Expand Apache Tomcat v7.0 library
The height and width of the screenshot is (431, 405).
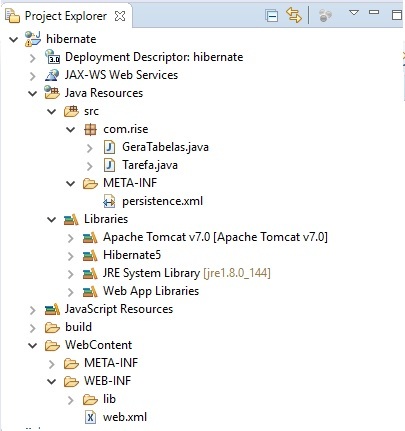70,238
